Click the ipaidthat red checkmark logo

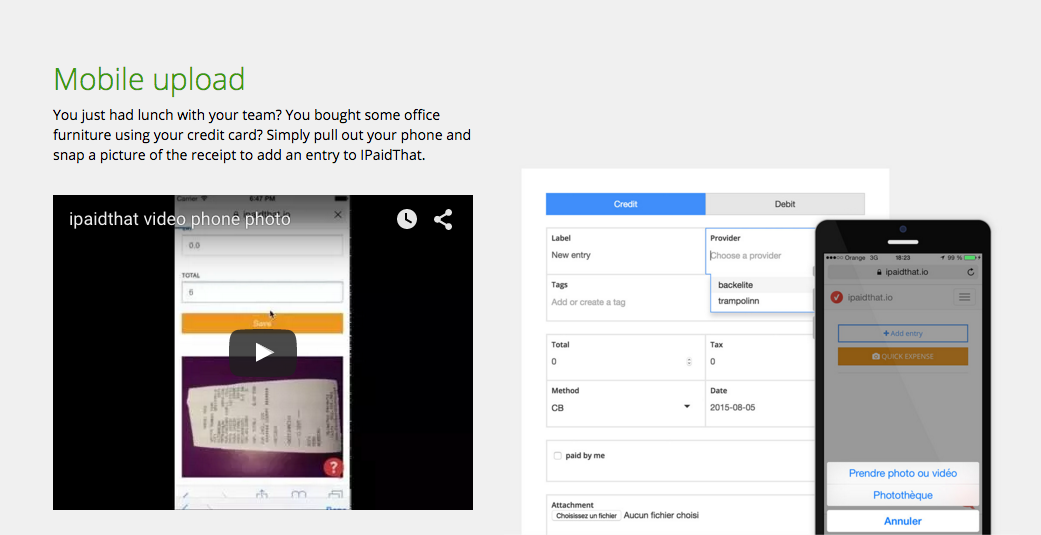click(x=837, y=297)
